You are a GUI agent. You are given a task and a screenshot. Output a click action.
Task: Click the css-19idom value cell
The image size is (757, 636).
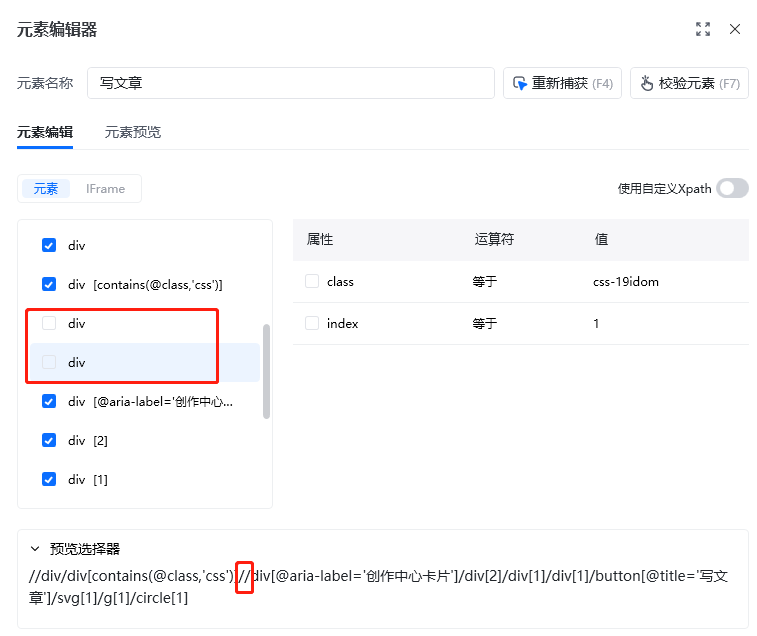[x=626, y=282]
